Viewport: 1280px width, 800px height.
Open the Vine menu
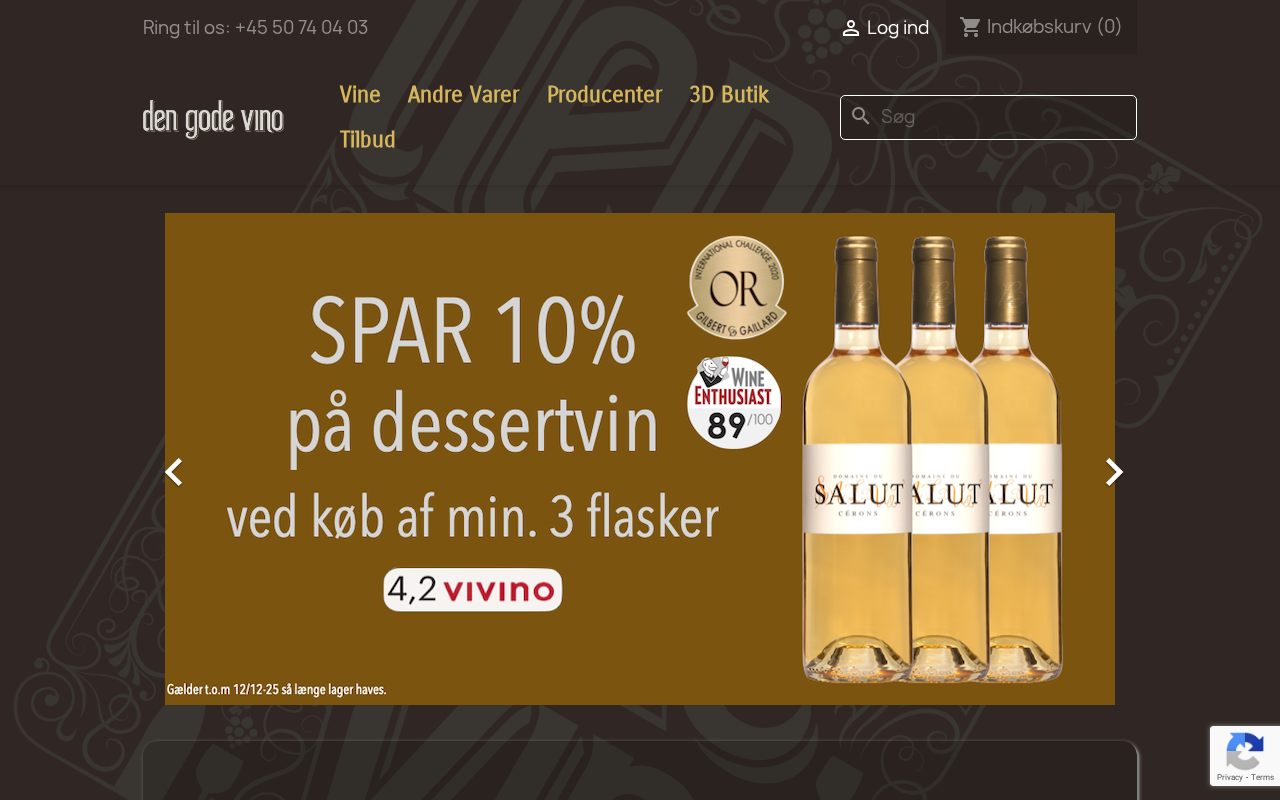pos(360,95)
